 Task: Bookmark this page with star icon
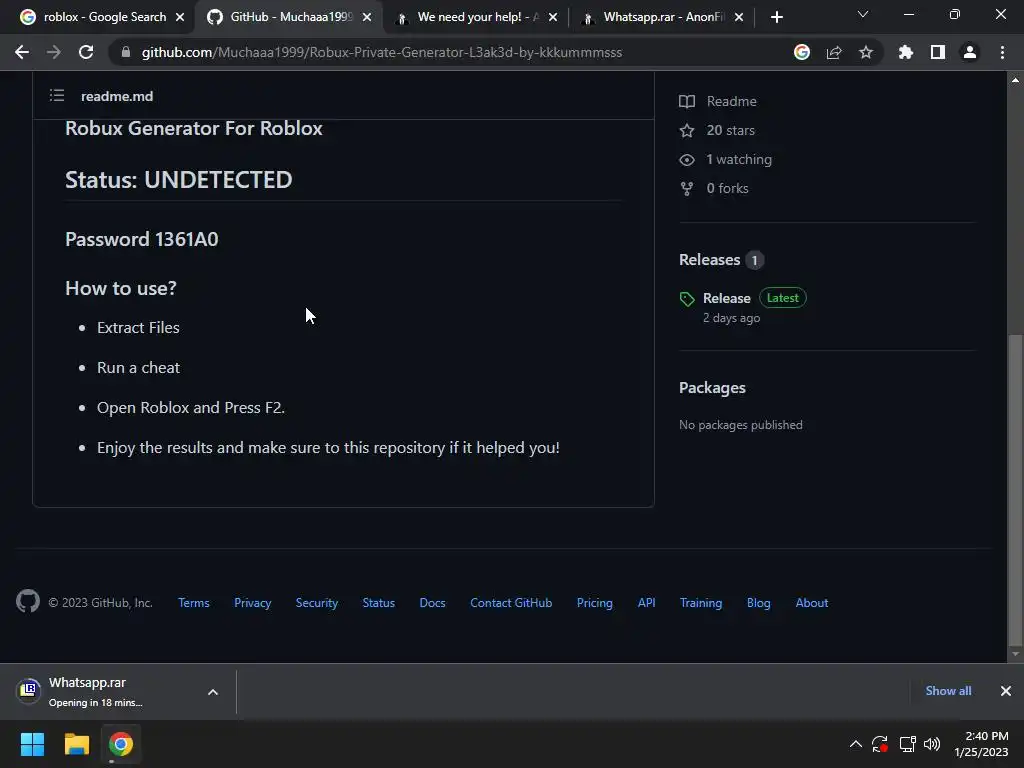pyautogui.click(x=866, y=52)
